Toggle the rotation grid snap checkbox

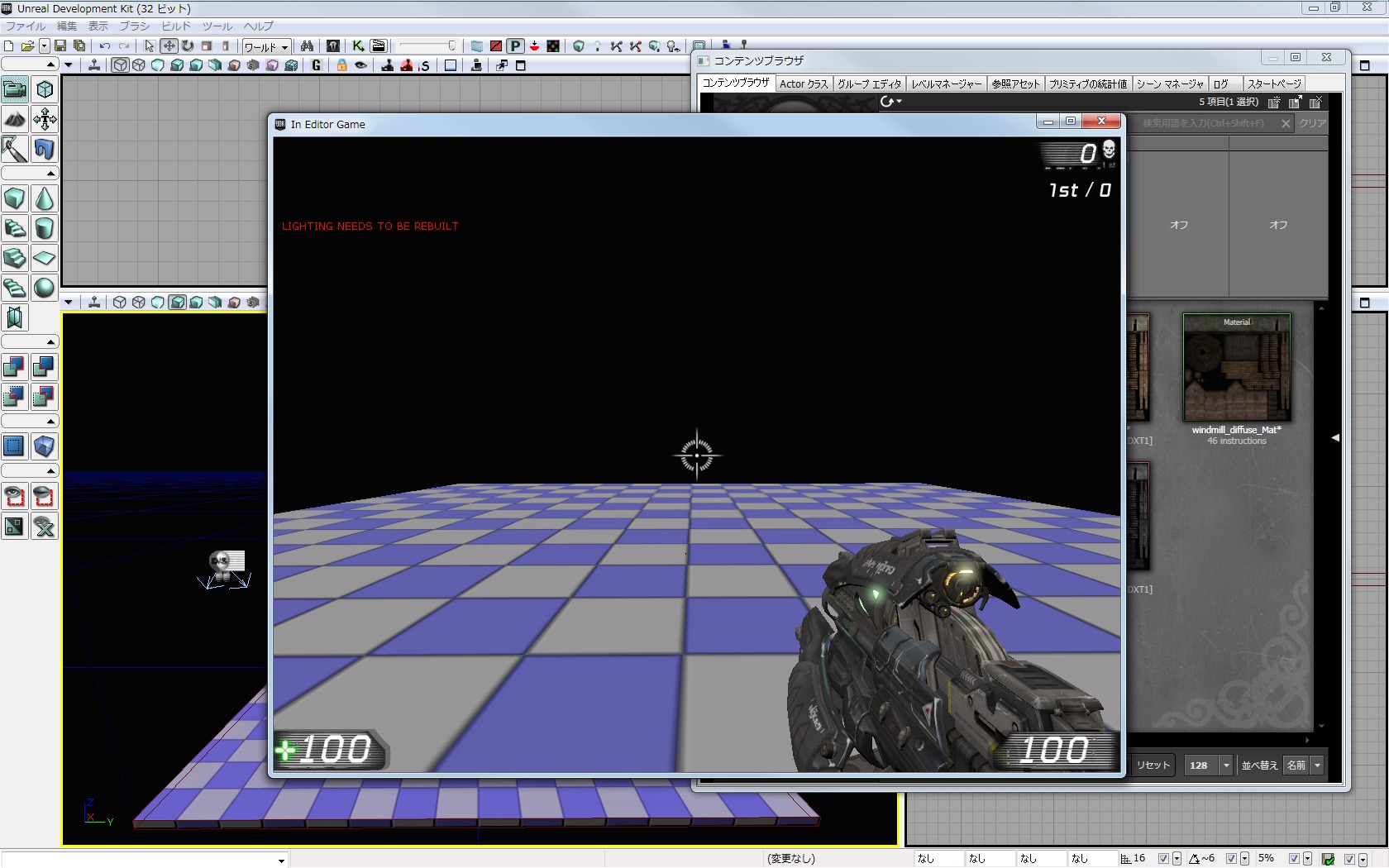pos(1231,859)
